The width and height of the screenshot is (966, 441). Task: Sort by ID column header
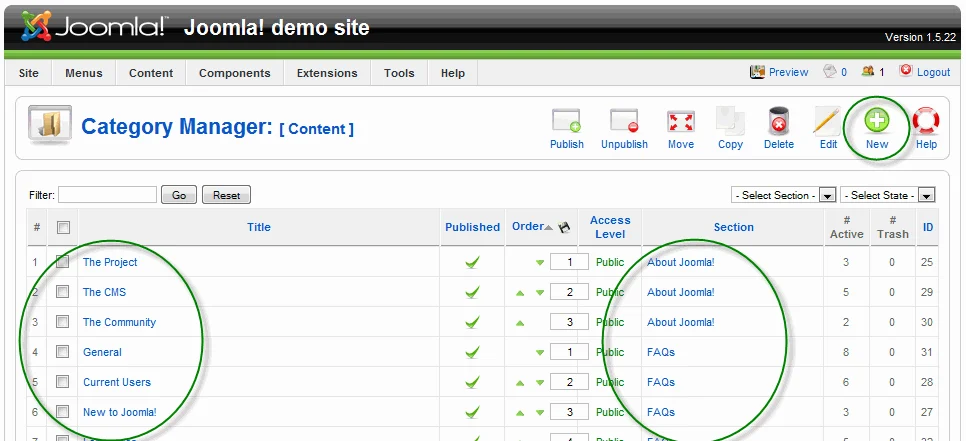pyautogui.click(x=928, y=227)
